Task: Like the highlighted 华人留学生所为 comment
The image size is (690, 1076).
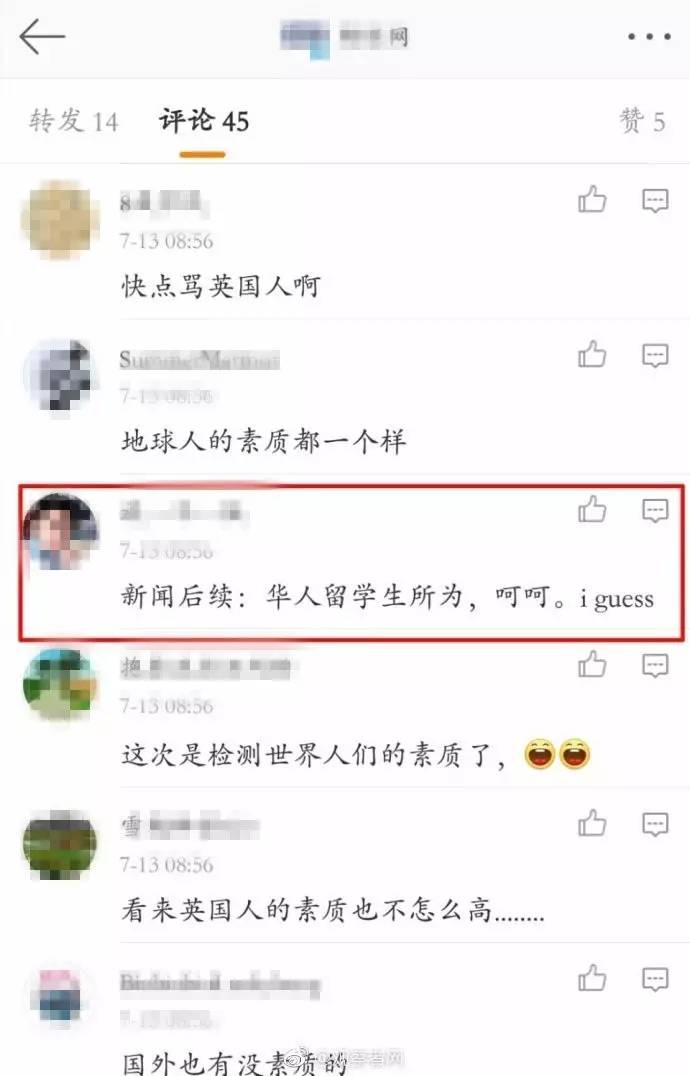Action: click(592, 509)
